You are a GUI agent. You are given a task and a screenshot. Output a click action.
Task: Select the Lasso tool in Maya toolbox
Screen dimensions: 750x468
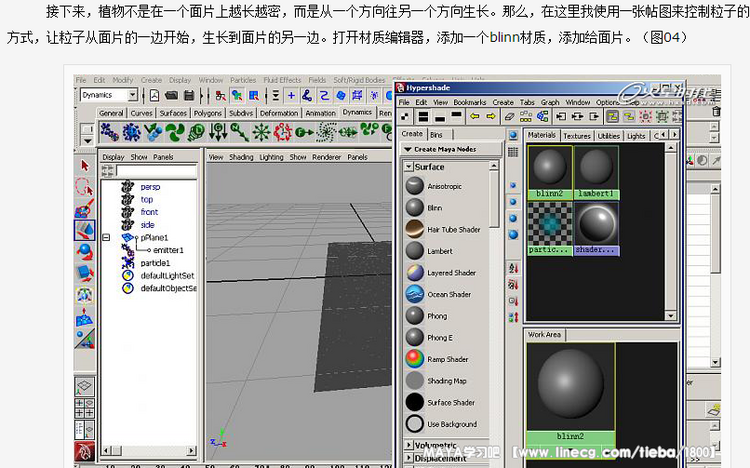(x=85, y=187)
